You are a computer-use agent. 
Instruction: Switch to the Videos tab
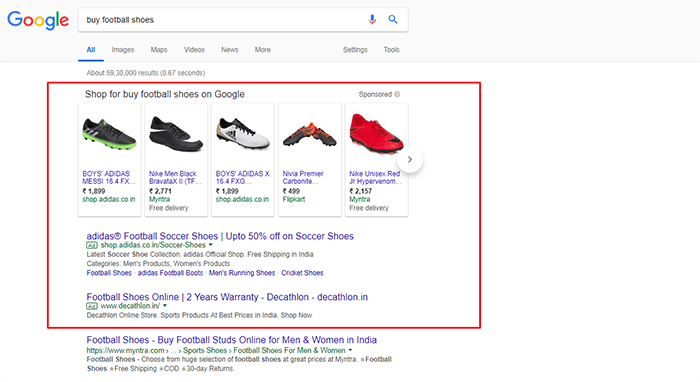pos(194,50)
